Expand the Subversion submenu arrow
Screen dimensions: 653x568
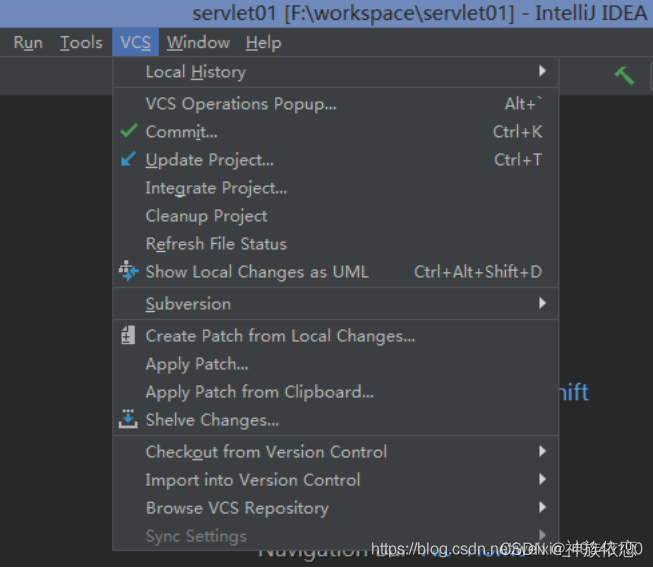[542, 303]
